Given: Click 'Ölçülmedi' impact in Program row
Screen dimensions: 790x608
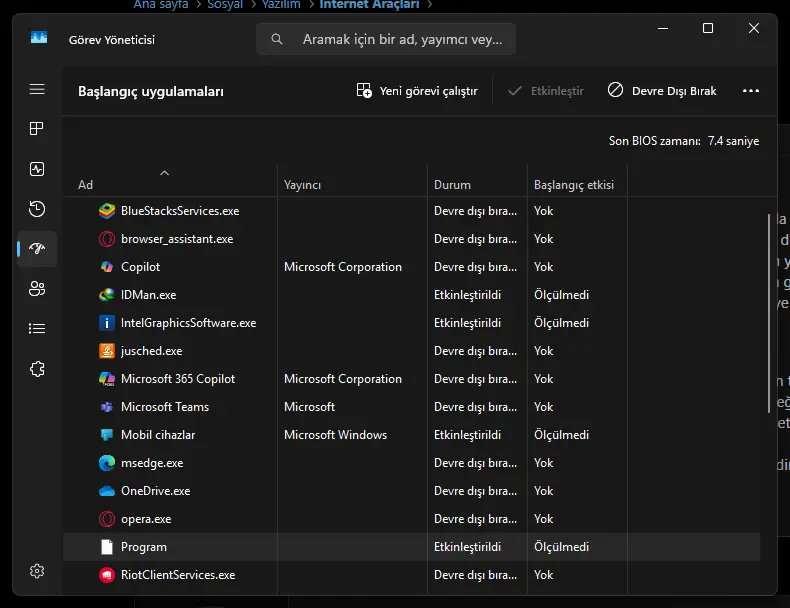Looking at the screenshot, I should pos(561,547).
